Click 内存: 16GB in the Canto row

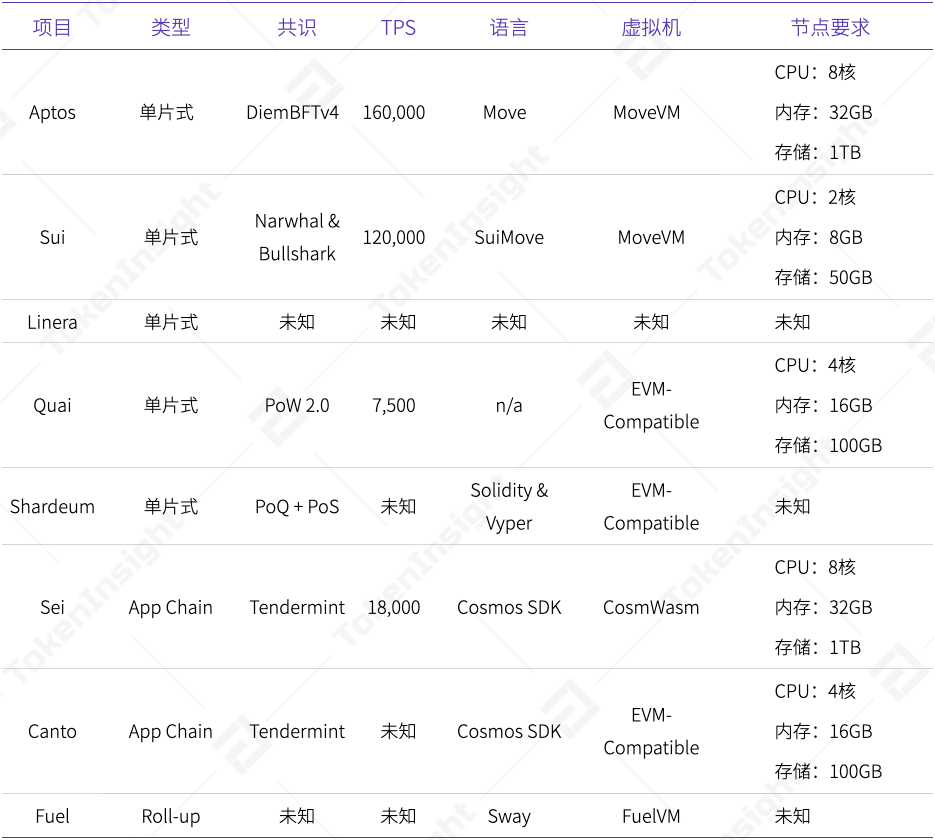(x=823, y=731)
